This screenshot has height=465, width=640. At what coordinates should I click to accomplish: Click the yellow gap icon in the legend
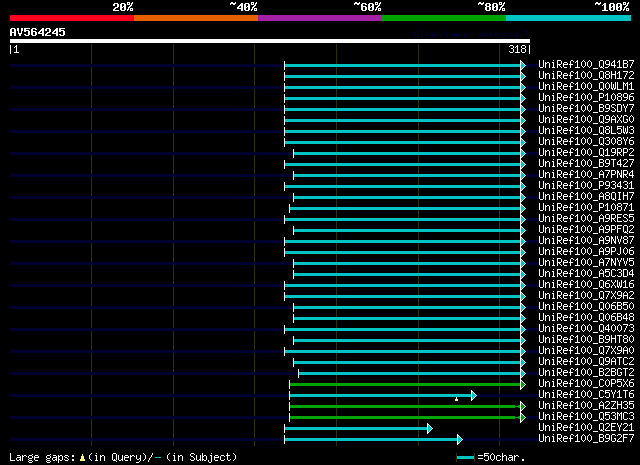coord(82,458)
